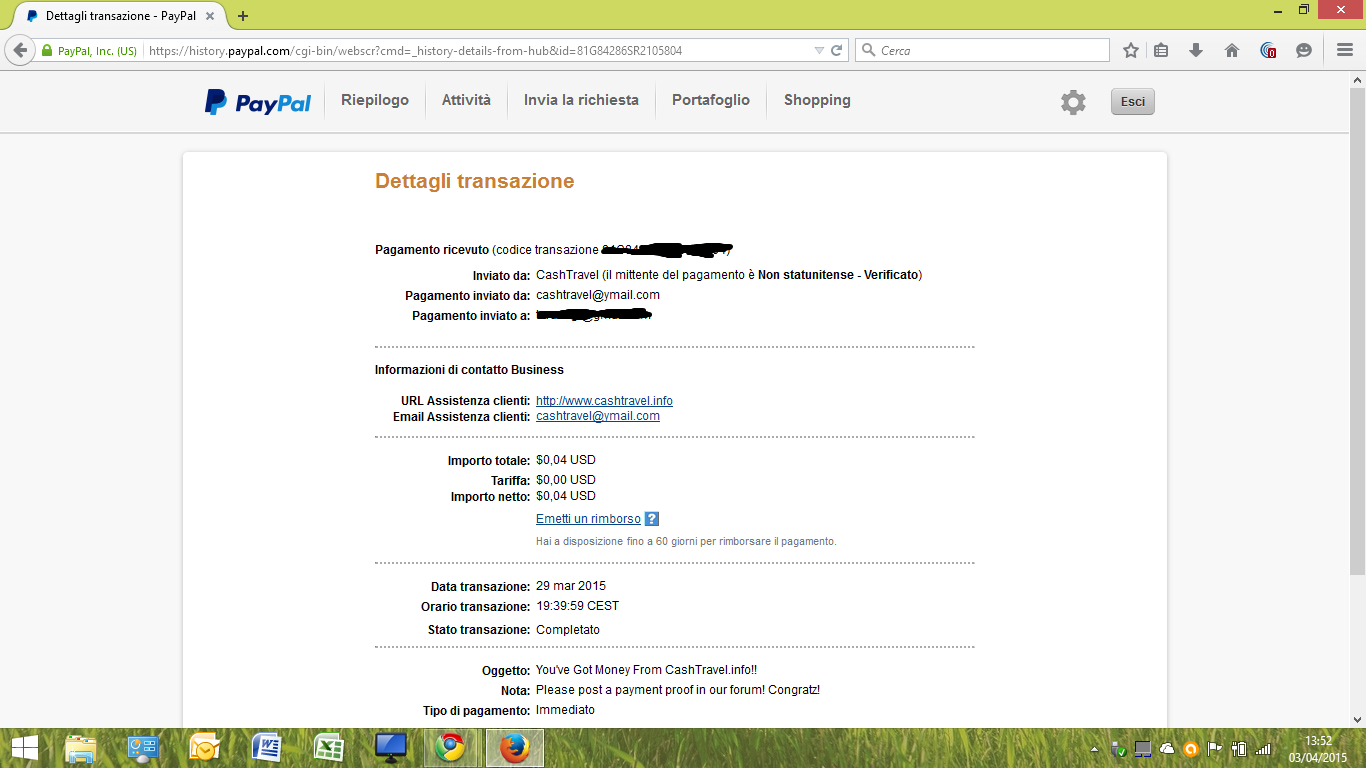Click the Completato status text
Viewport: 1366px width, 768px height.
tap(568, 630)
